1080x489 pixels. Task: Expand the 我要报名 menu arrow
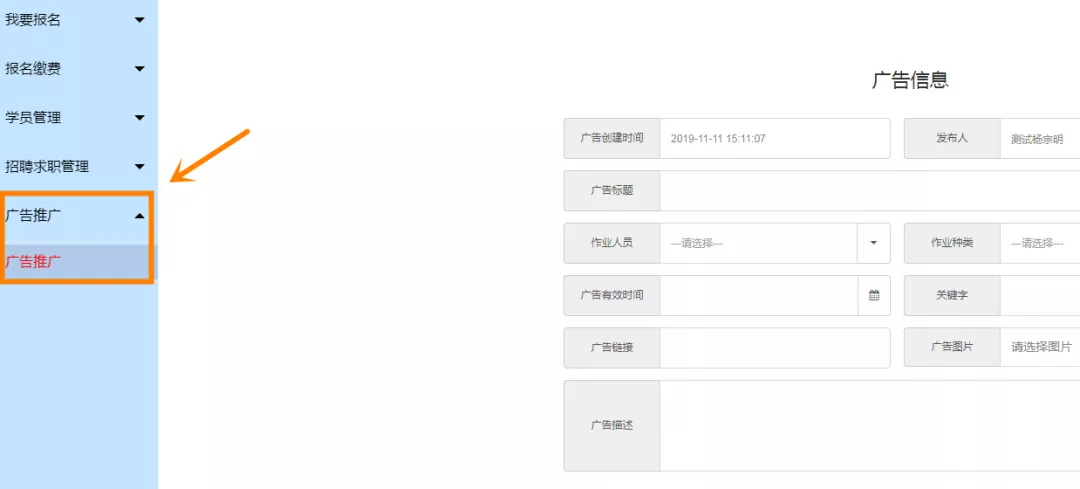pyautogui.click(x=140, y=20)
